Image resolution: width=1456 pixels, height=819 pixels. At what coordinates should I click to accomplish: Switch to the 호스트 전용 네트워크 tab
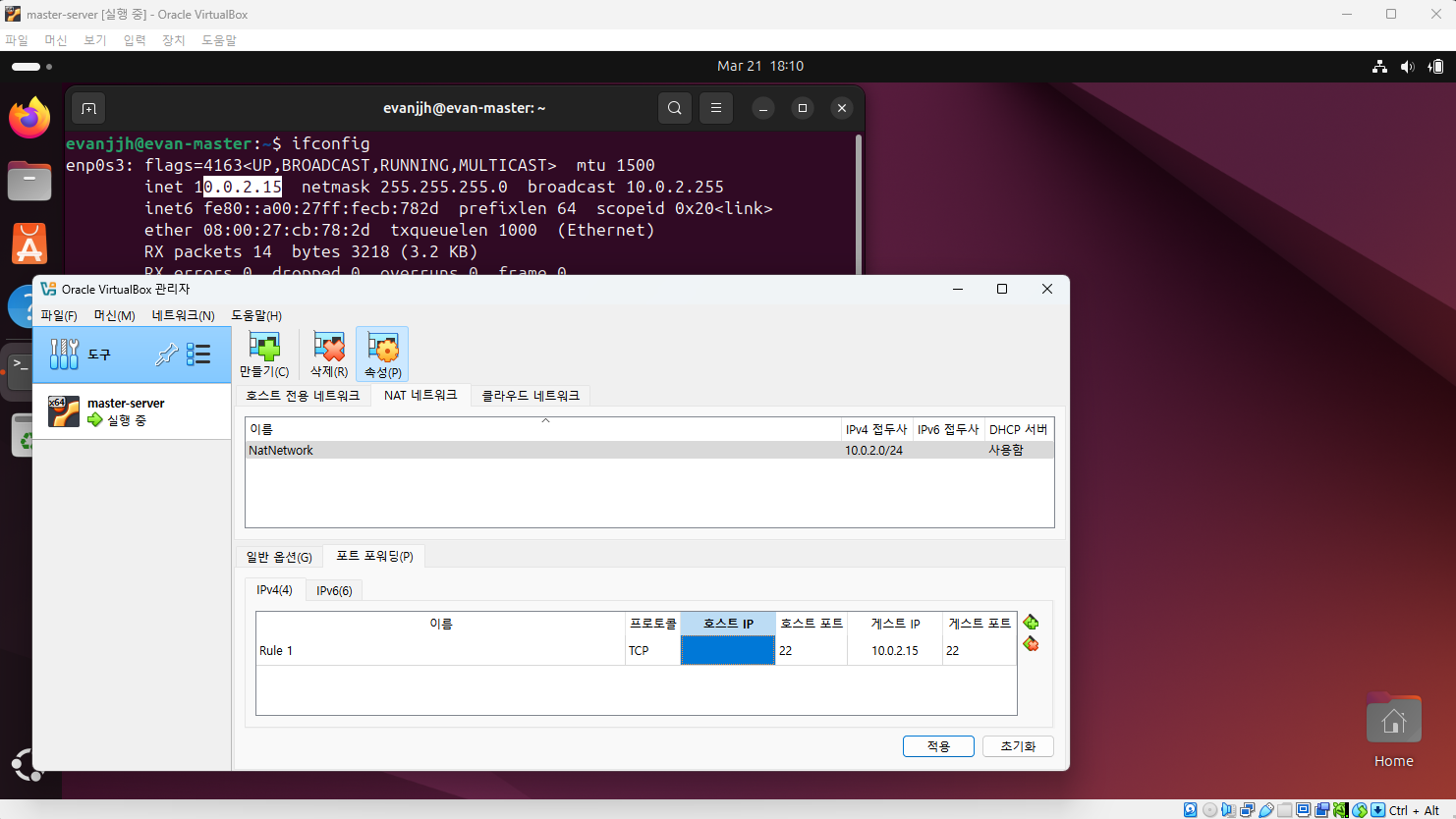[303, 396]
